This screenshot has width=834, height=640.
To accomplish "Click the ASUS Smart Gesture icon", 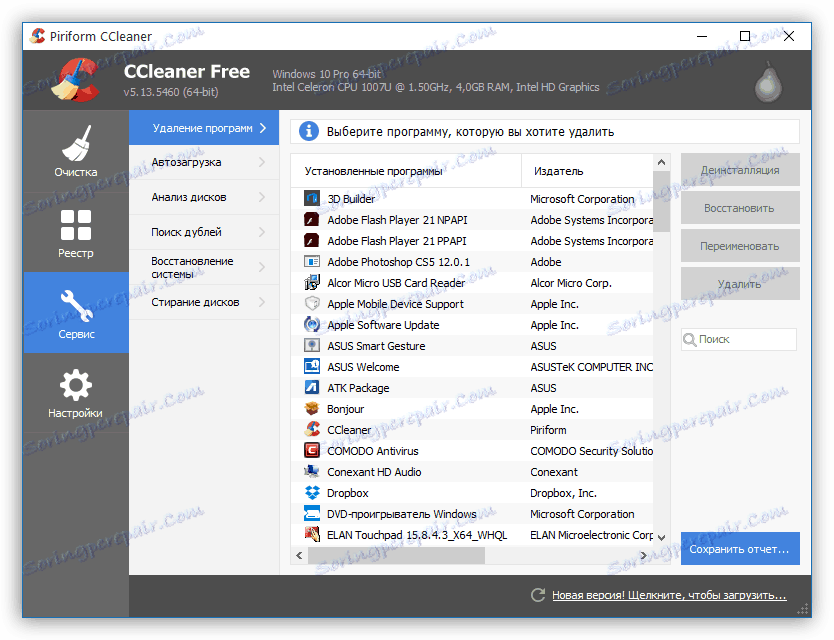I will (x=312, y=346).
